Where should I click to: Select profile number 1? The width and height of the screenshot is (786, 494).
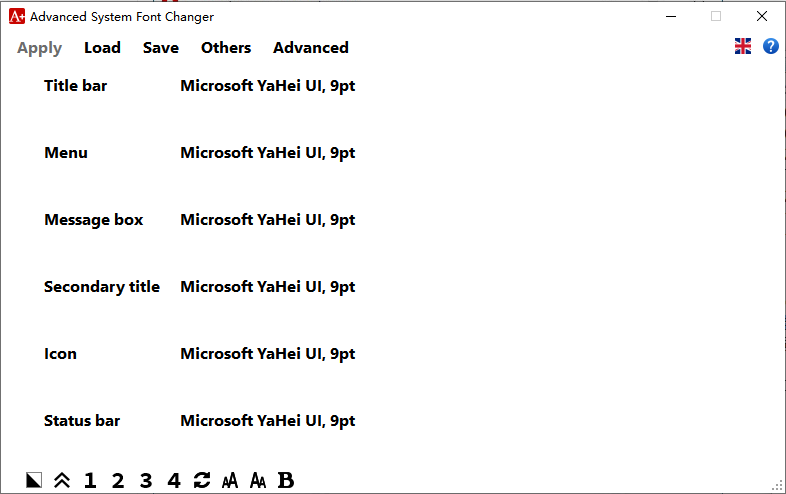point(90,481)
